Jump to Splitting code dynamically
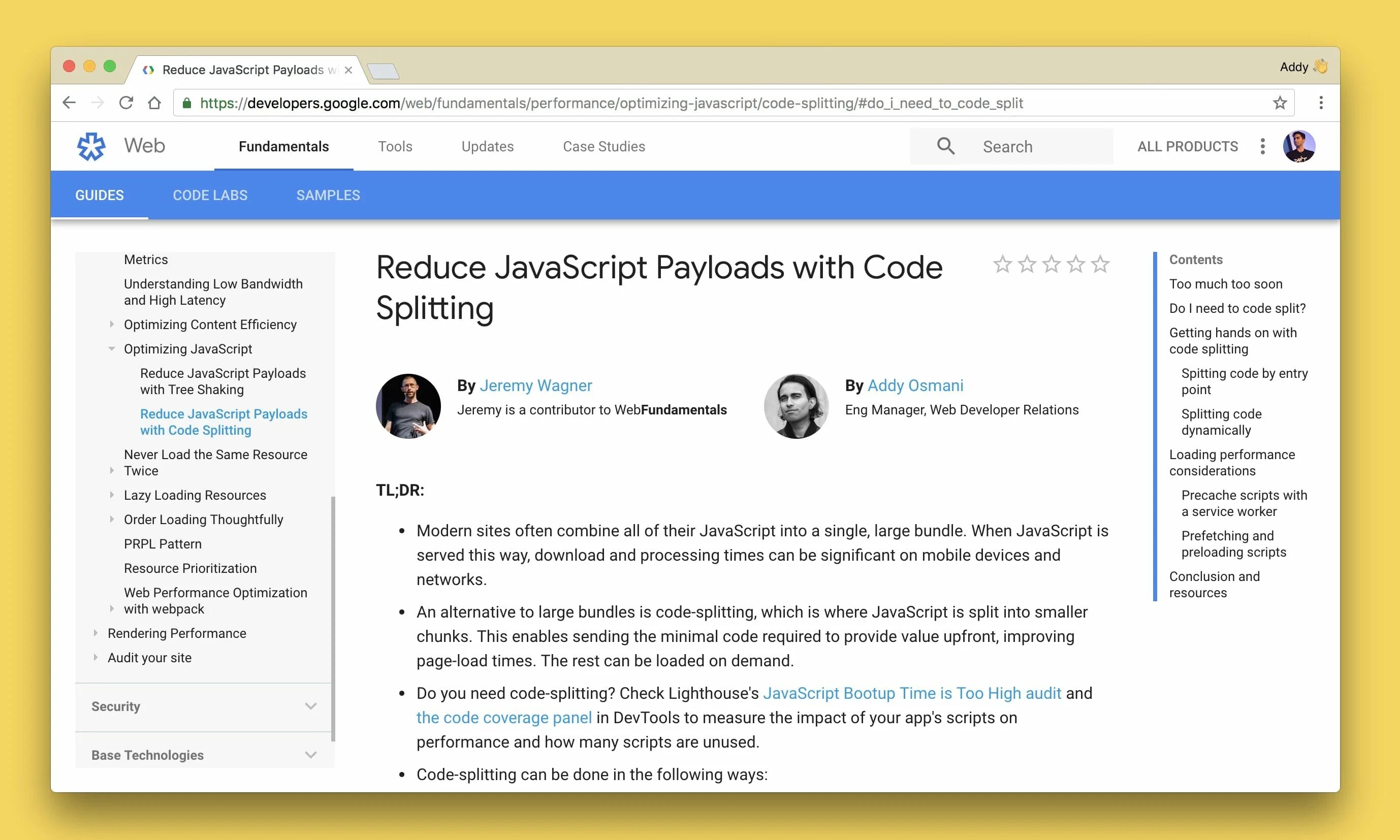 pyautogui.click(x=1221, y=422)
